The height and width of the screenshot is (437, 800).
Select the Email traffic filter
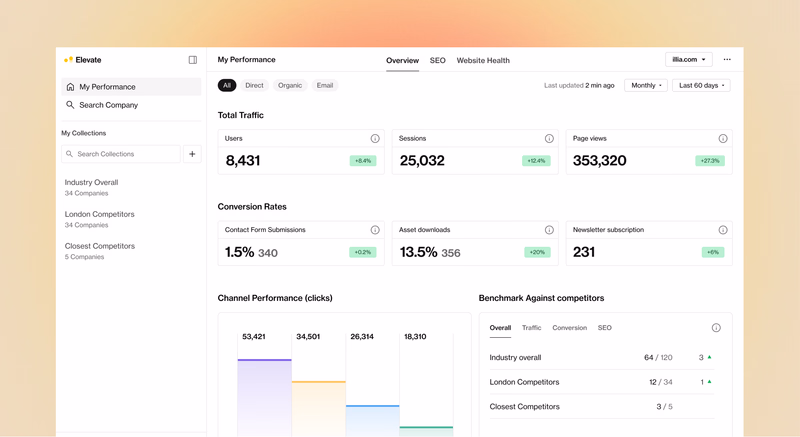pos(324,85)
